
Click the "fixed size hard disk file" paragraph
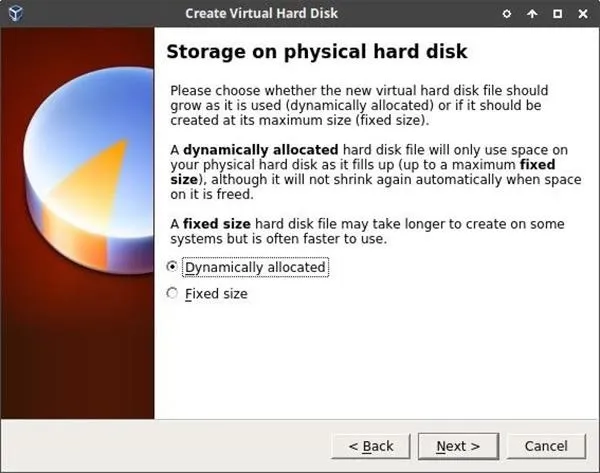pos(367,231)
